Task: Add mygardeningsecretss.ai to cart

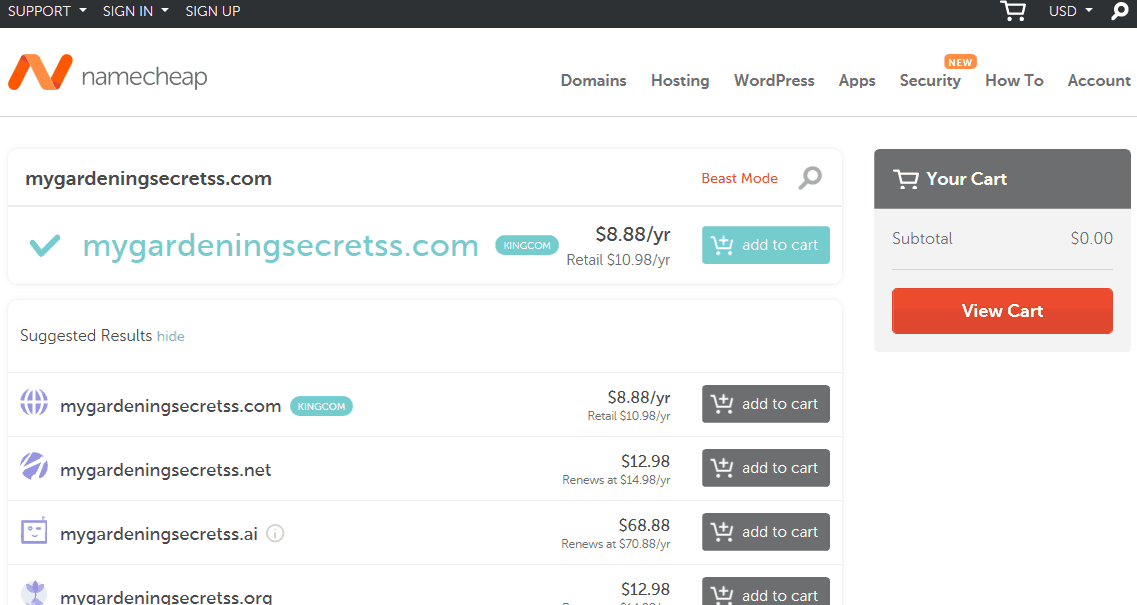Action: click(766, 532)
